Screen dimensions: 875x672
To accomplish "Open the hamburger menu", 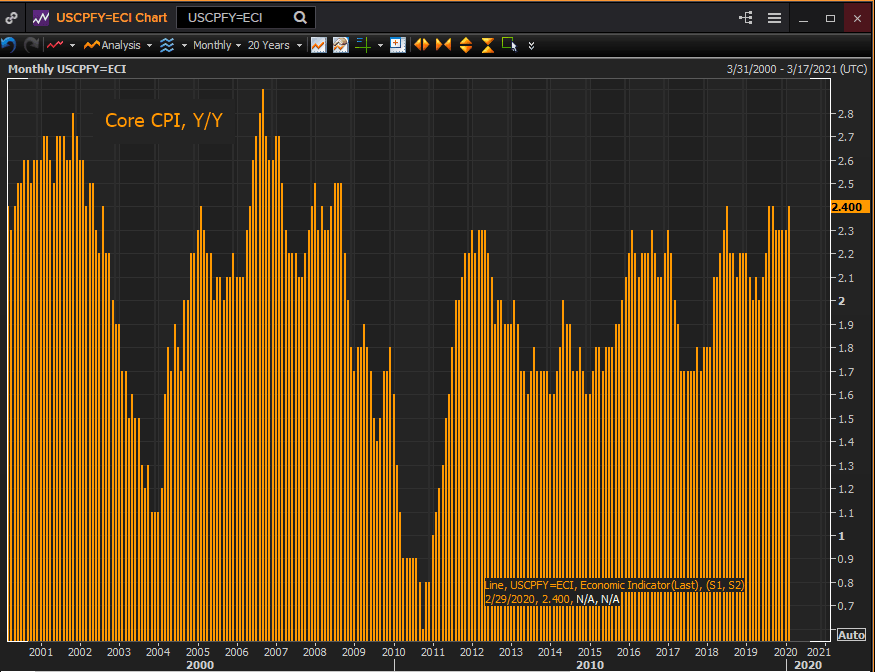I will point(774,18).
